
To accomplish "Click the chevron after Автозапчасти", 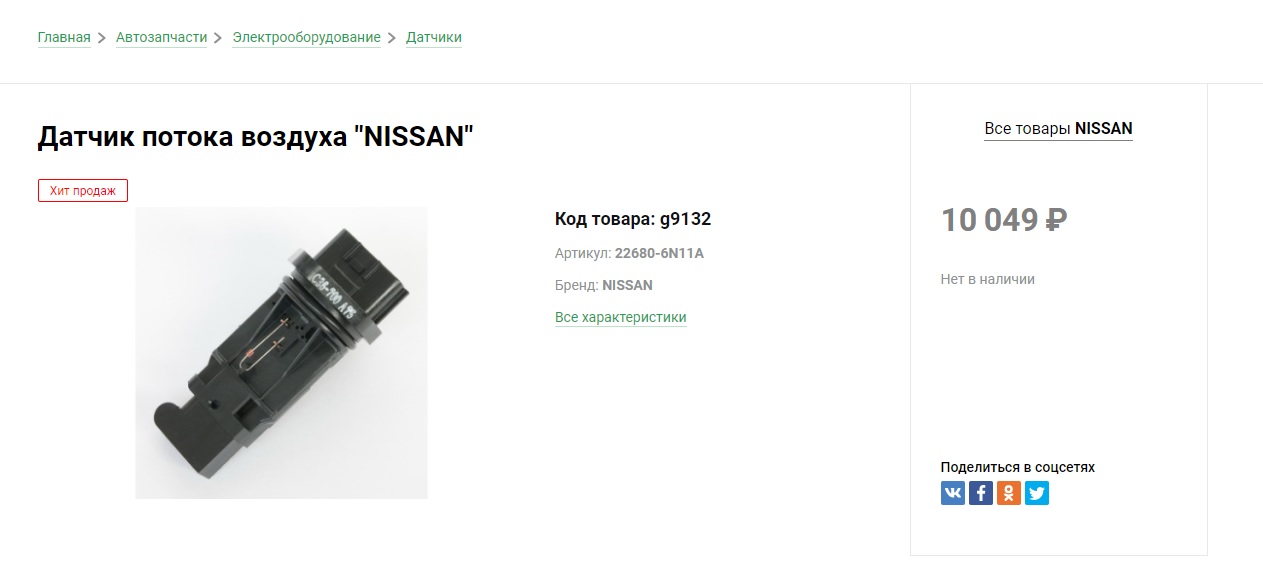I will click(218, 39).
